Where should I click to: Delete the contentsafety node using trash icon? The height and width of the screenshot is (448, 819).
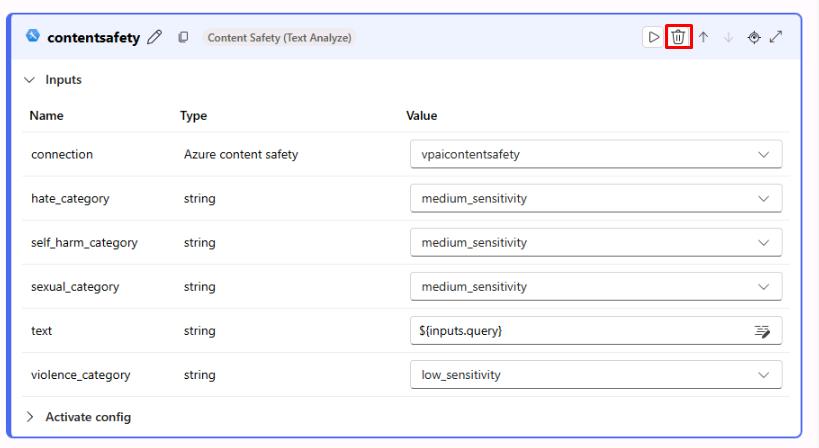click(x=678, y=37)
